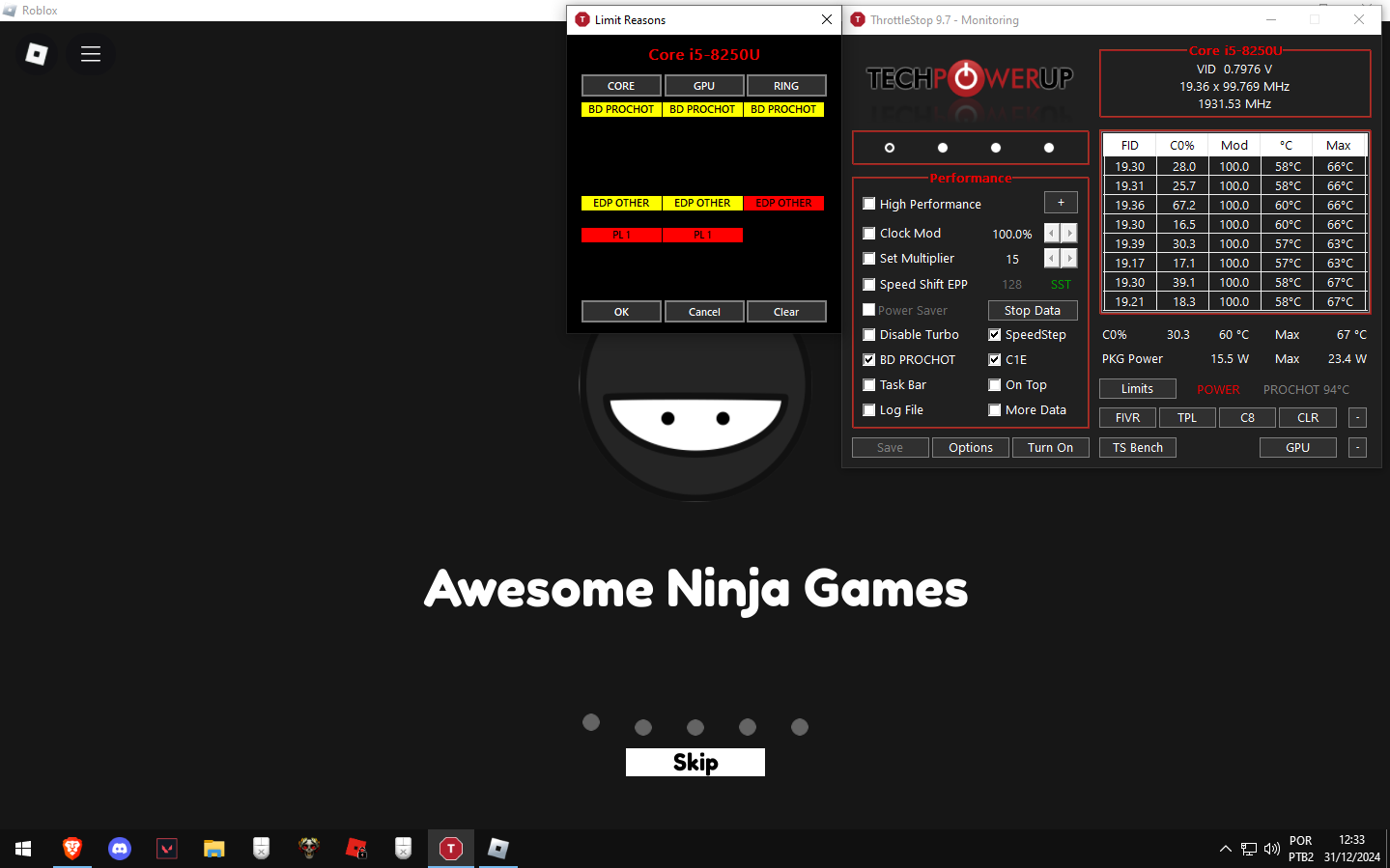The height and width of the screenshot is (868, 1390).
Task: Enable the Set Multiplier checkbox
Action: pos(869,258)
